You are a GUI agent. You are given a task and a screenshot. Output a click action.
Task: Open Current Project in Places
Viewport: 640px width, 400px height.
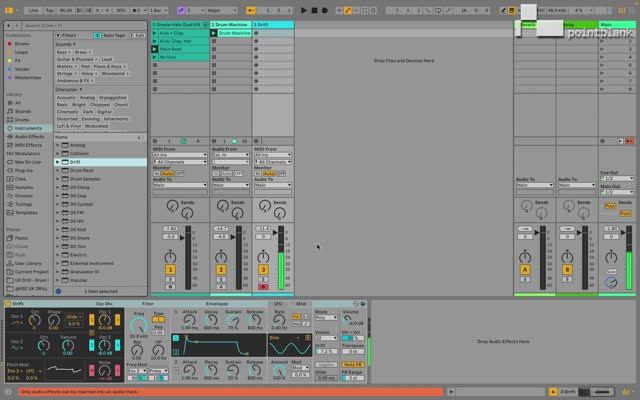[31, 272]
